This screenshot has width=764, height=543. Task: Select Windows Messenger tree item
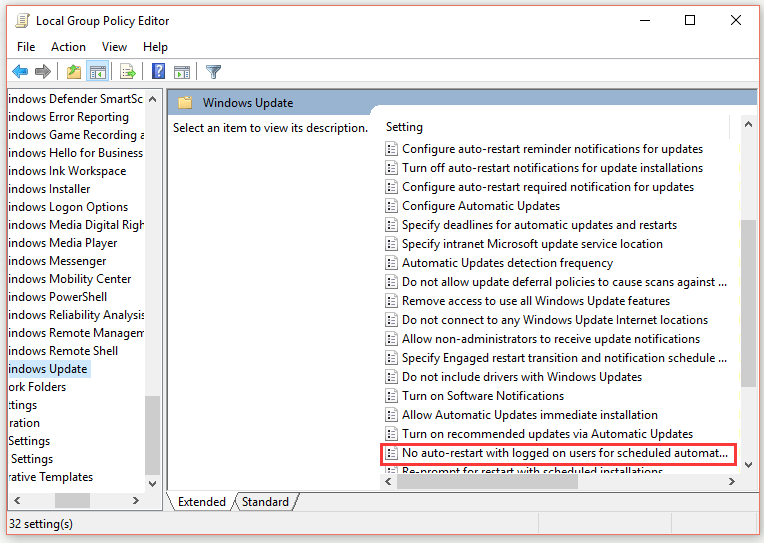click(57, 261)
